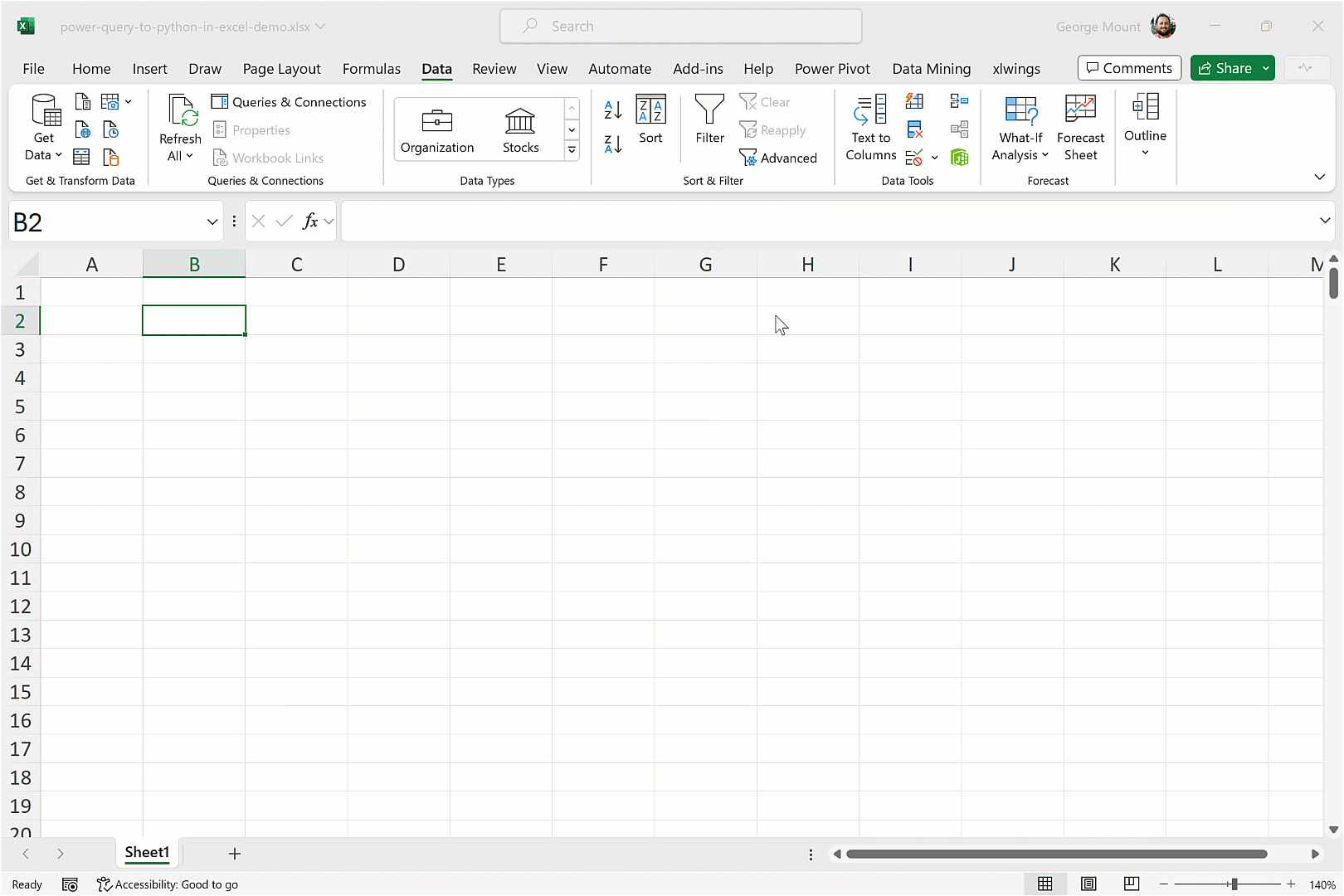Toggle the Queries & Connections pane
The width and height of the screenshot is (1344, 896).
point(289,102)
